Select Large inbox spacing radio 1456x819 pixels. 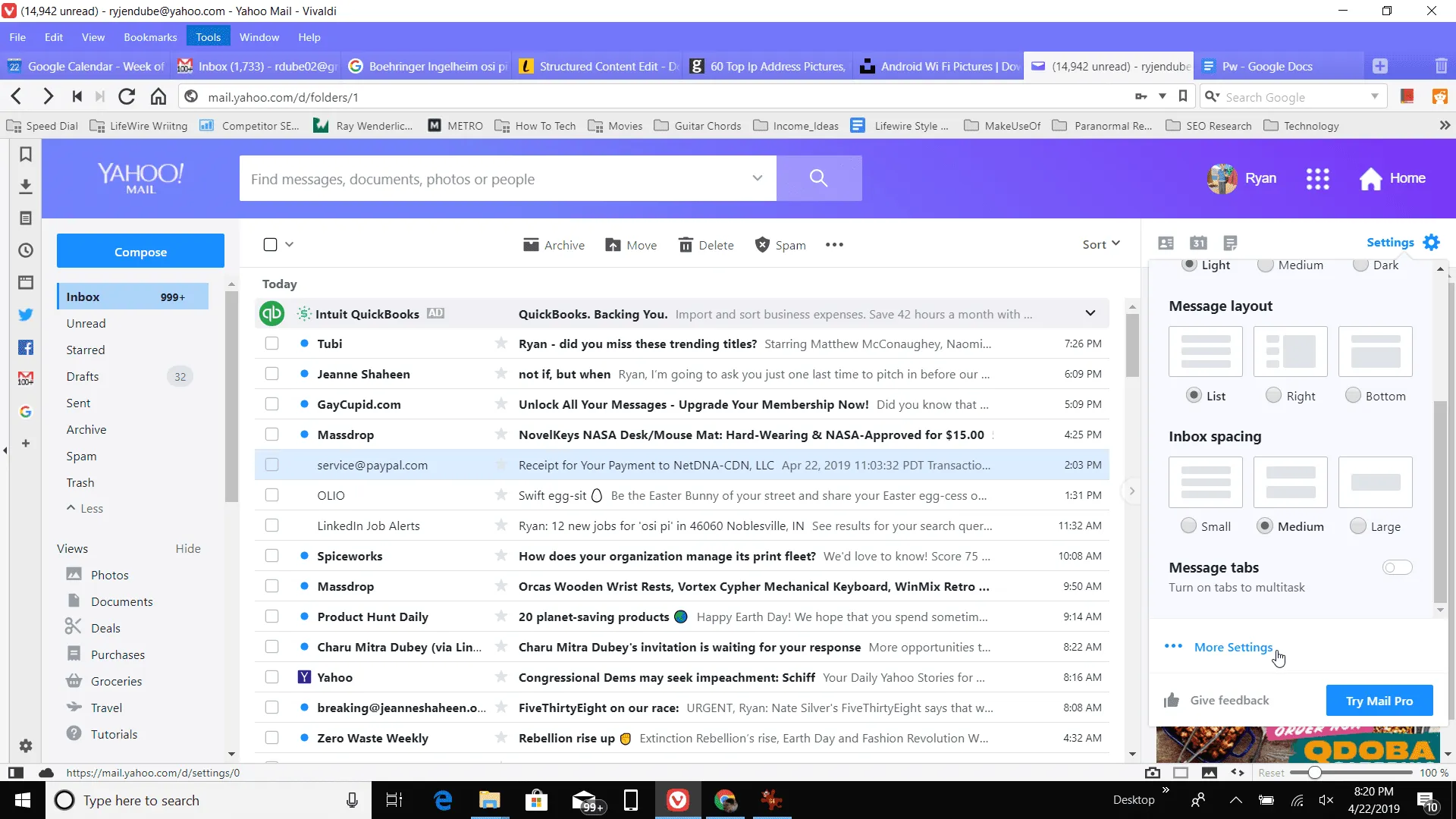tap(1358, 526)
